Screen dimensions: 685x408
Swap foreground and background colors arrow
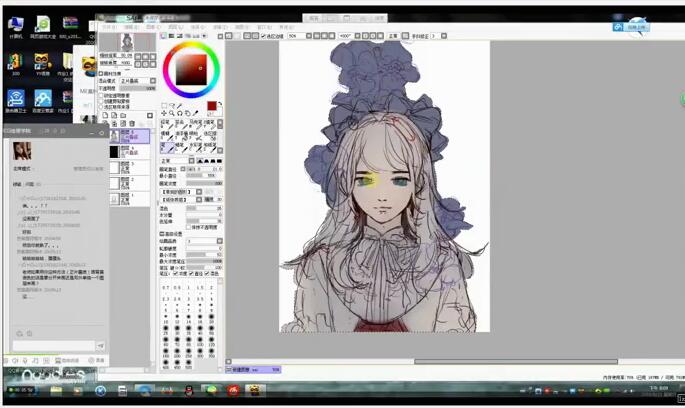[x=220, y=104]
